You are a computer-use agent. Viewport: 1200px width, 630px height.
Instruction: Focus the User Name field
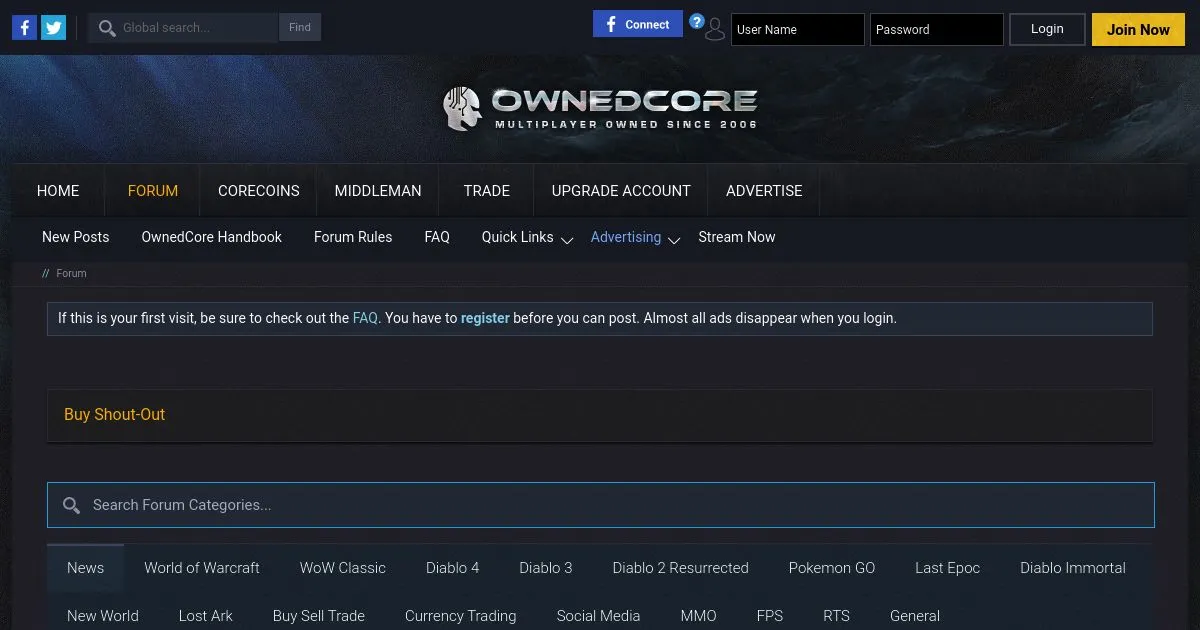(x=798, y=29)
